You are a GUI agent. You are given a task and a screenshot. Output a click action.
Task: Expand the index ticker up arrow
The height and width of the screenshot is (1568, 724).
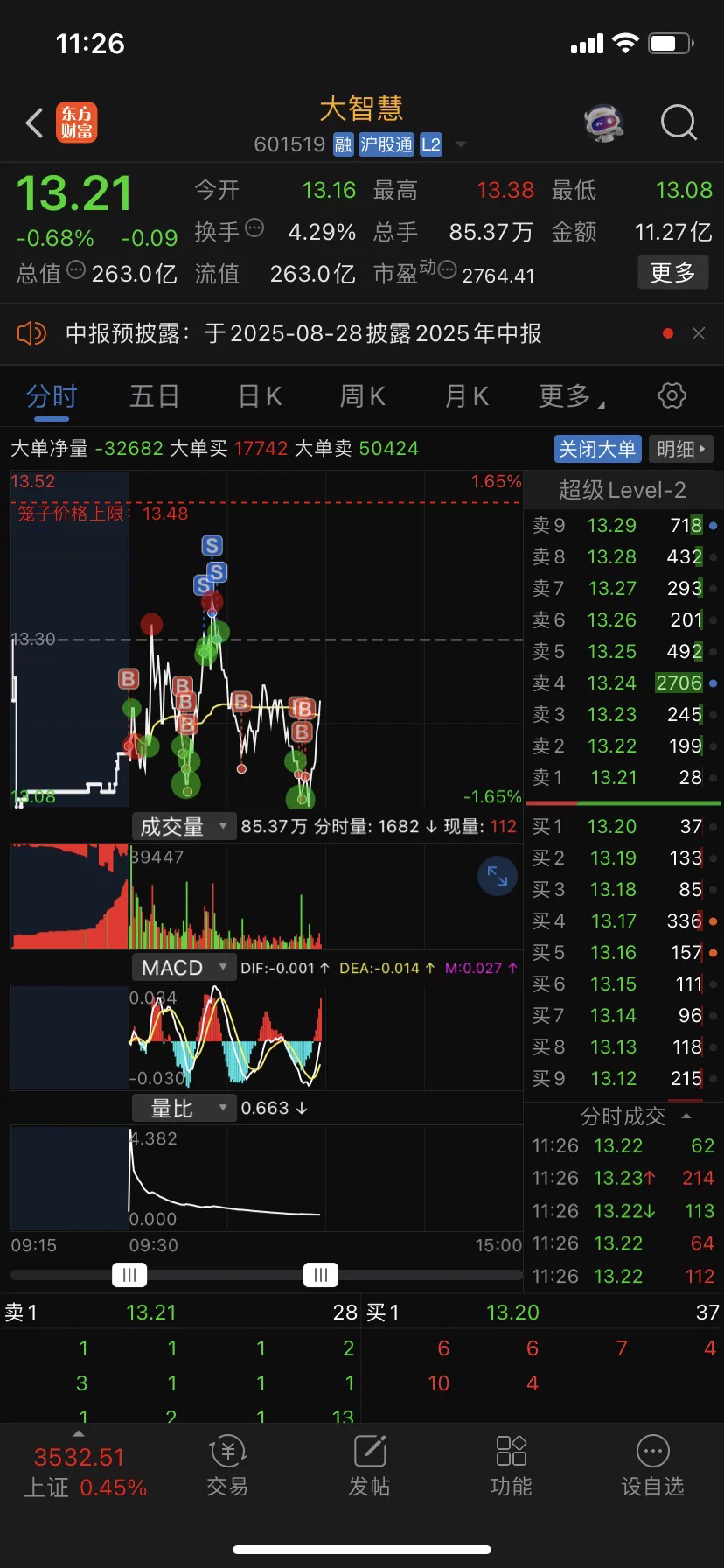pyautogui.click(x=79, y=1433)
